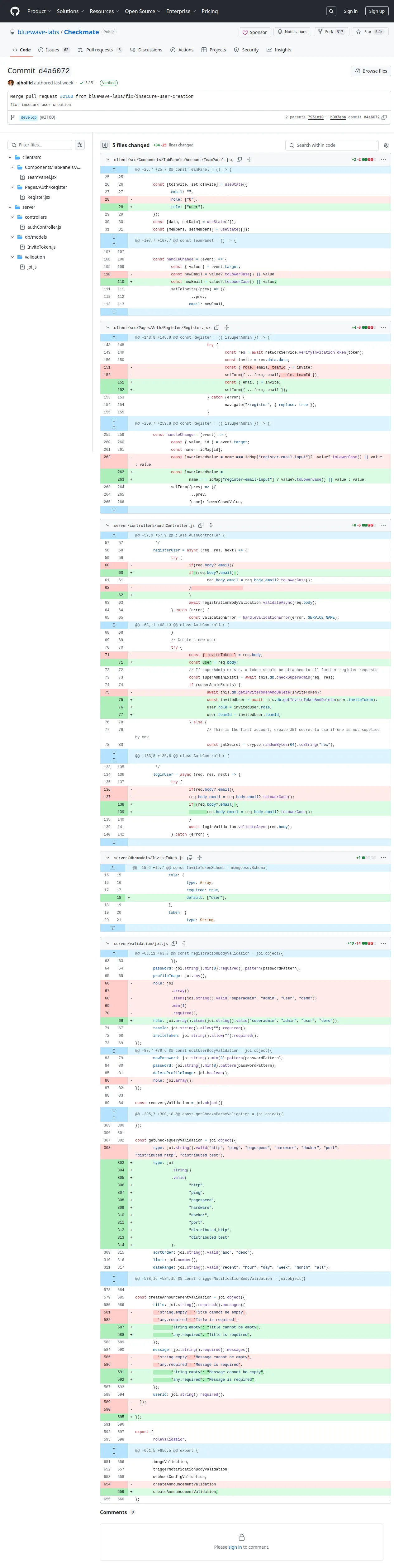Screen dimensions: 394x1568
Task: Collapse db/models folder in tree
Action: click(x=13, y=237)
